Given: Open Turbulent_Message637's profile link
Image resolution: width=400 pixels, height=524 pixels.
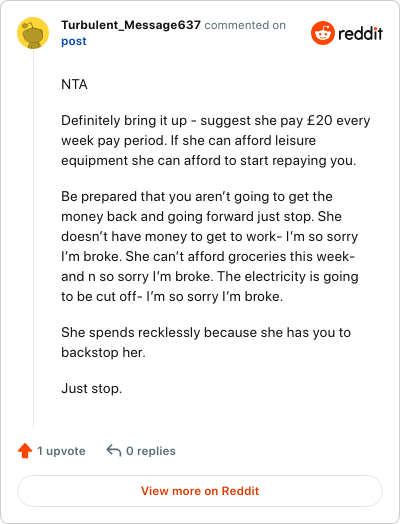Looking at the screenshot, I should [131, 25].
